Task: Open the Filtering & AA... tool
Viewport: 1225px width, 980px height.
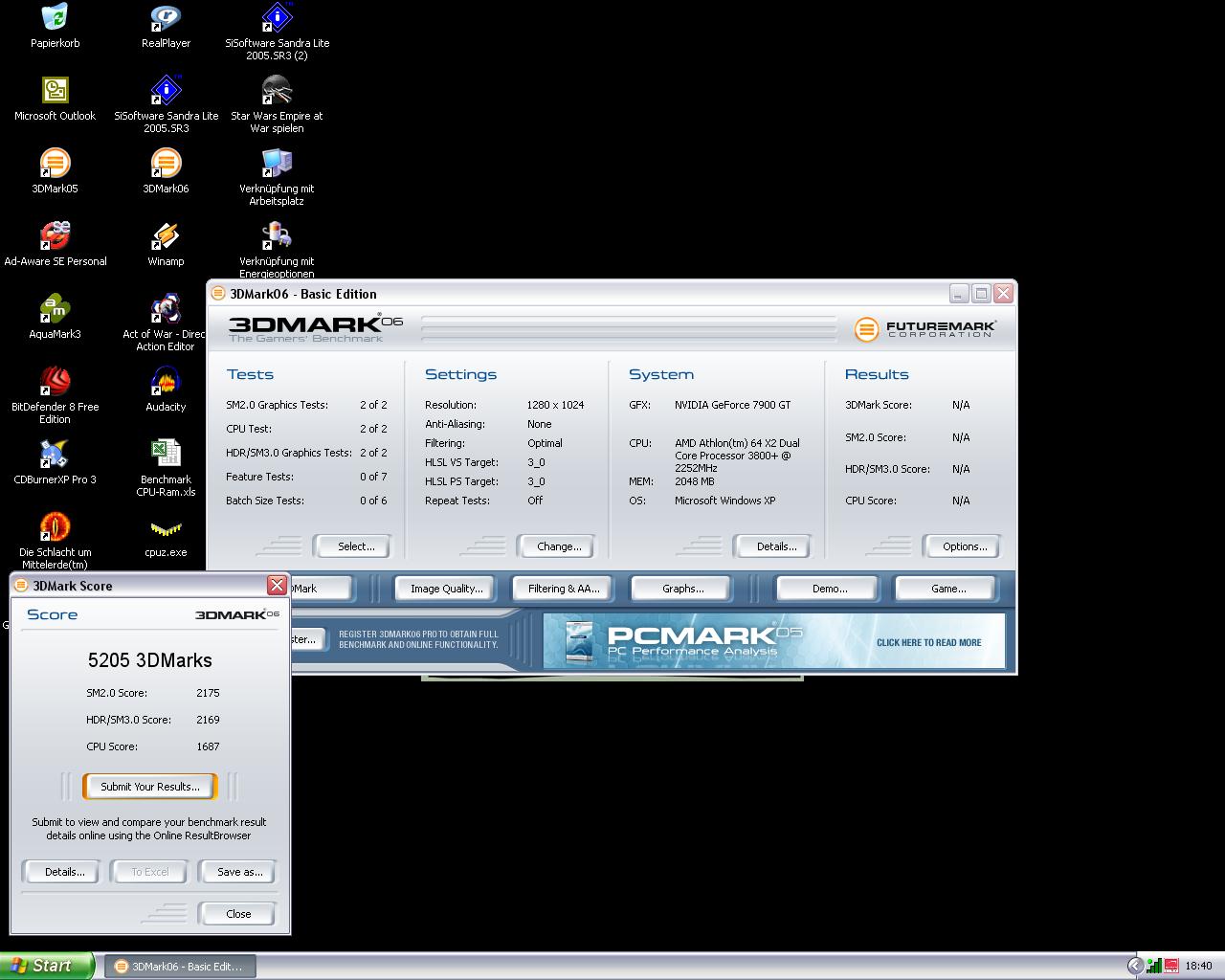Action: point(564,589)
